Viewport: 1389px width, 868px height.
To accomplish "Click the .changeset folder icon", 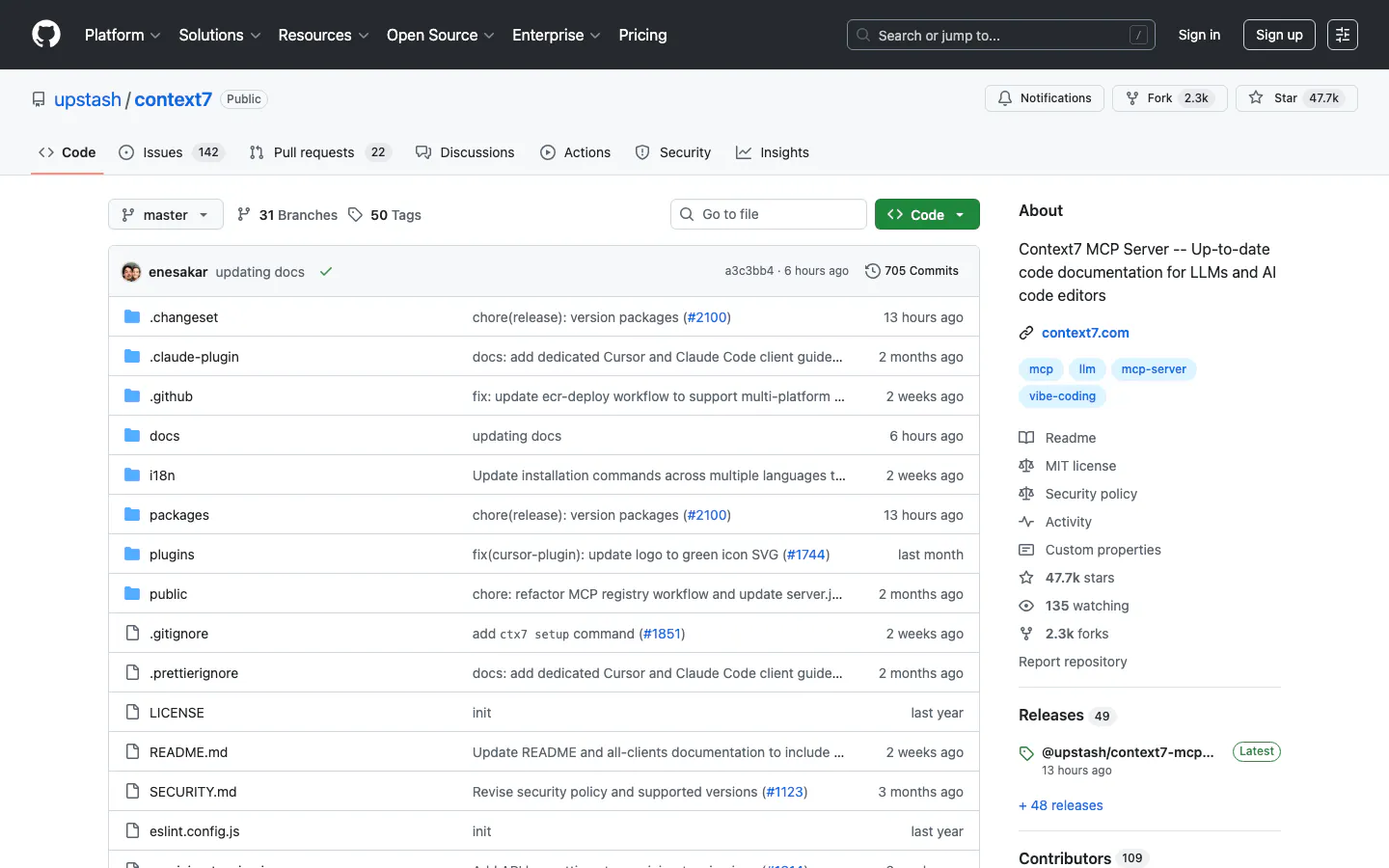I will click(x=132, y=317).
